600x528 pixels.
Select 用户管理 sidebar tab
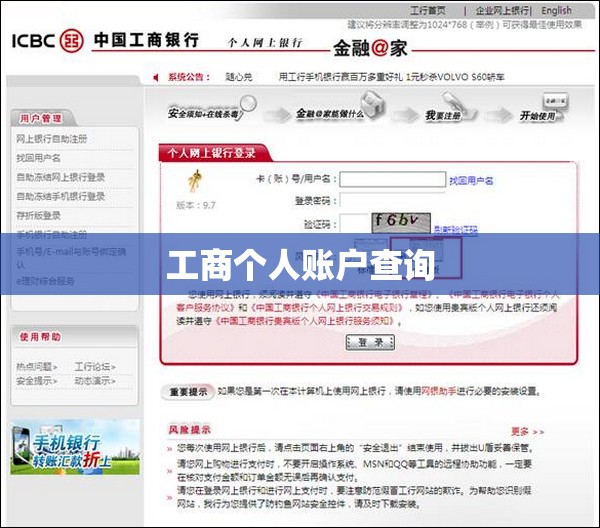(x=41, y=118)
